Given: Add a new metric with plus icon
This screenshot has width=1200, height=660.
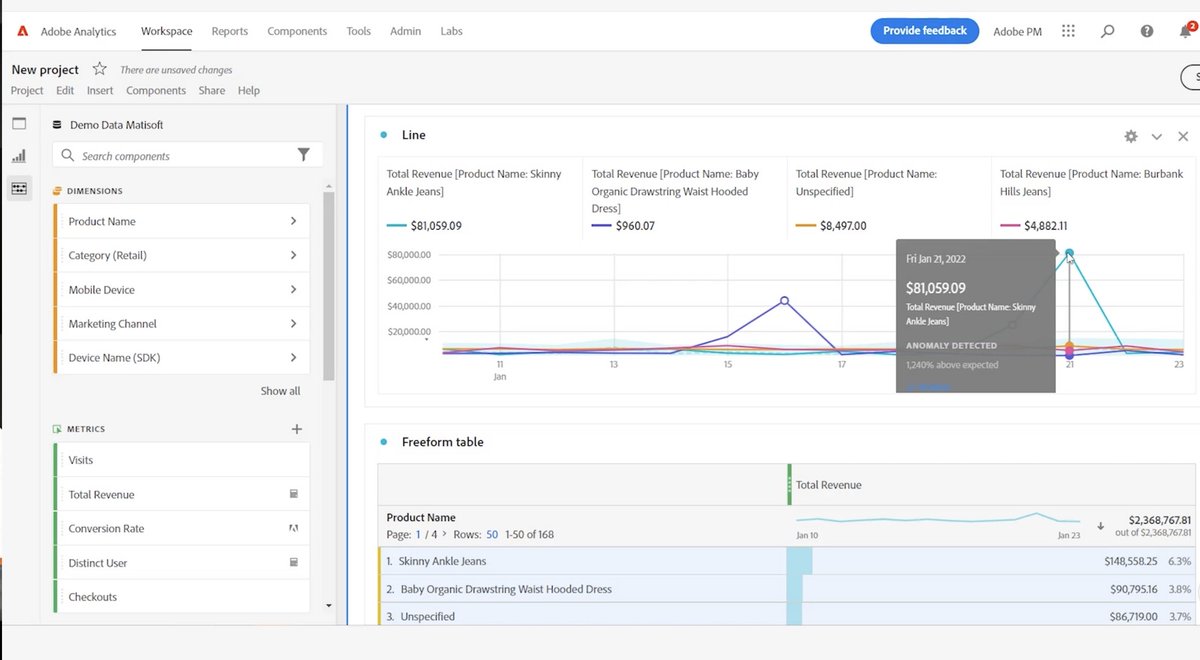Looking at the screenshot, I should (296, 429).
